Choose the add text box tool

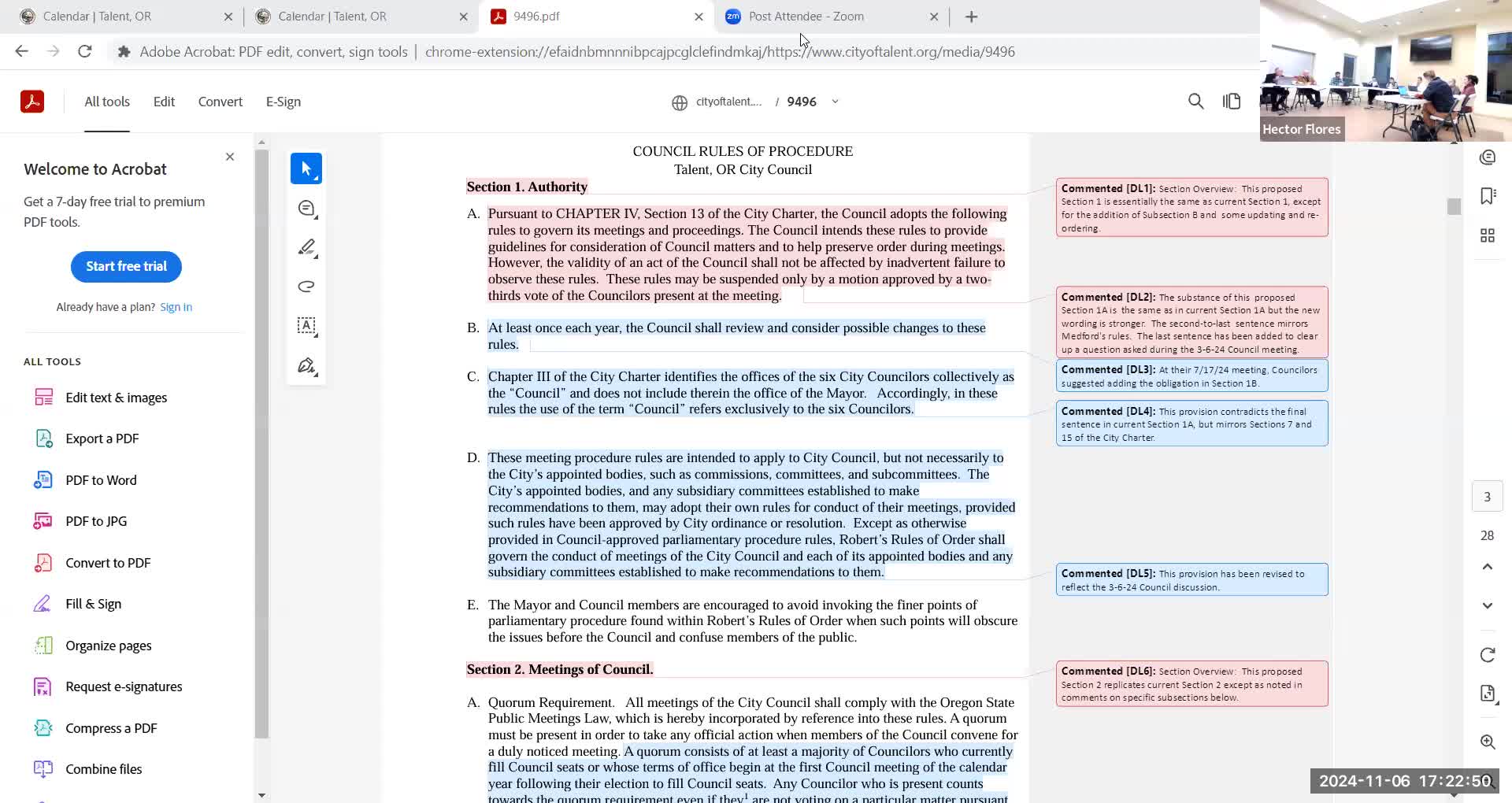[306, 326]
